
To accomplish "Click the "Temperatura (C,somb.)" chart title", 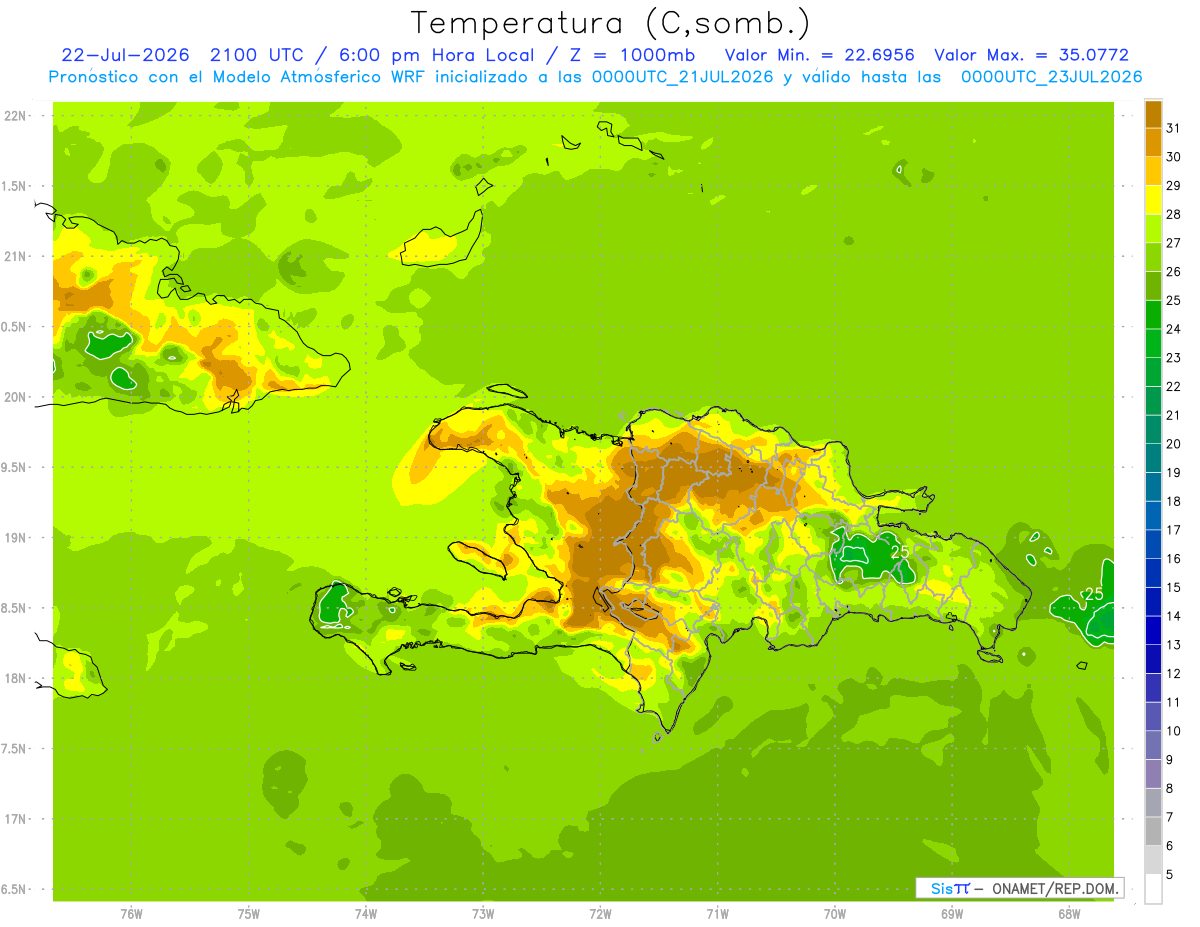I will click(611, 22).
